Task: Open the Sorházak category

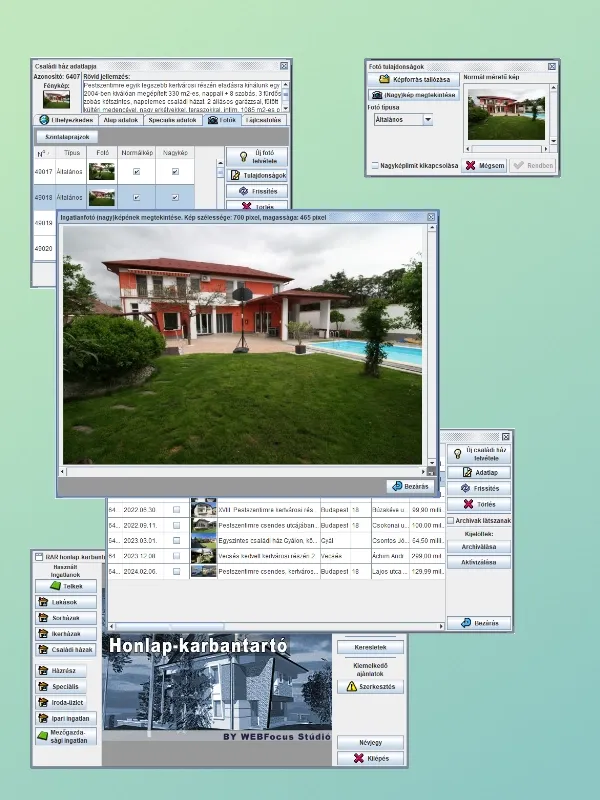Action: [66, 618]
